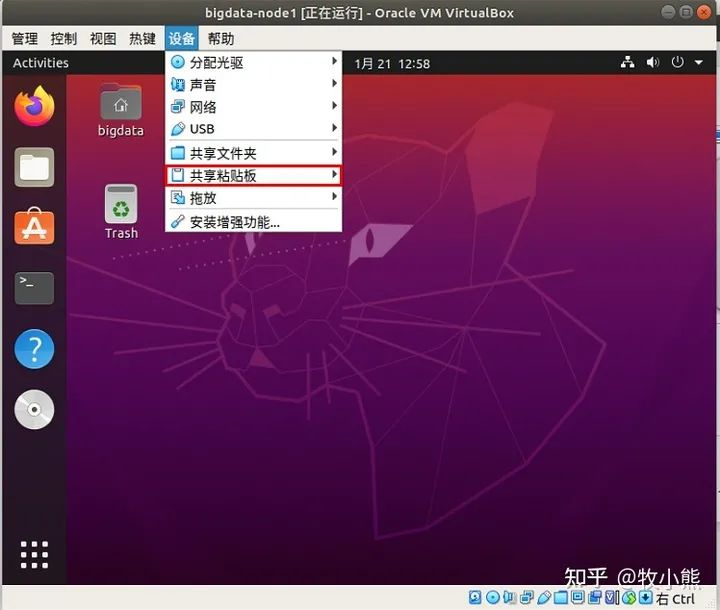Open the 视图 menu
Viewport: 720px width, 610px height.
(x=103, y=39)
